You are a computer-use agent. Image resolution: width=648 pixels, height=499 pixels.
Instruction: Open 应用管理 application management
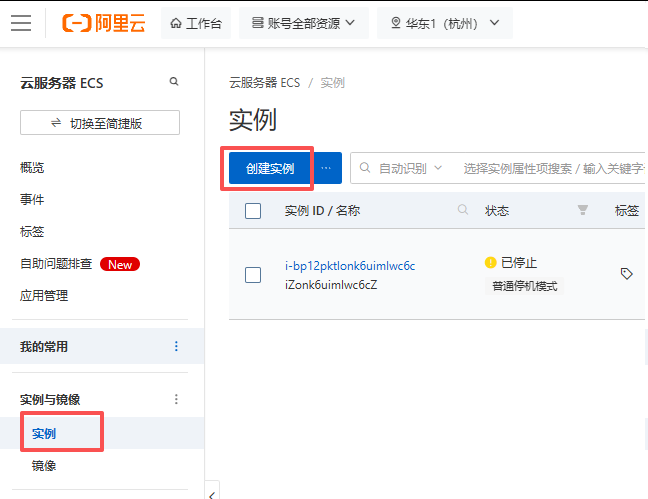[44, 296]
